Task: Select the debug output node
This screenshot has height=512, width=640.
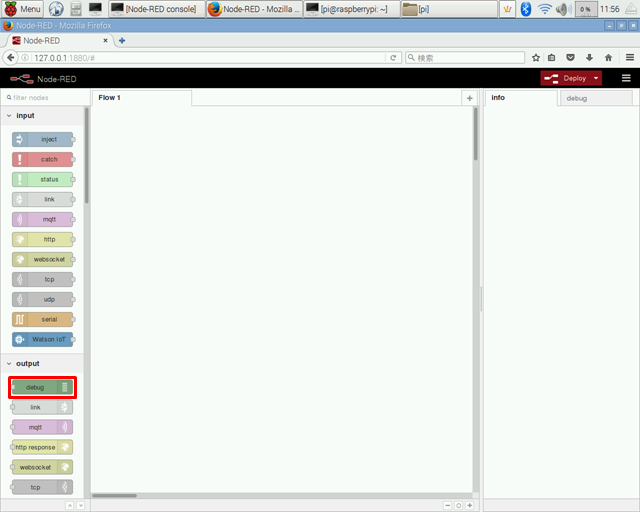Action: [42, 387]
